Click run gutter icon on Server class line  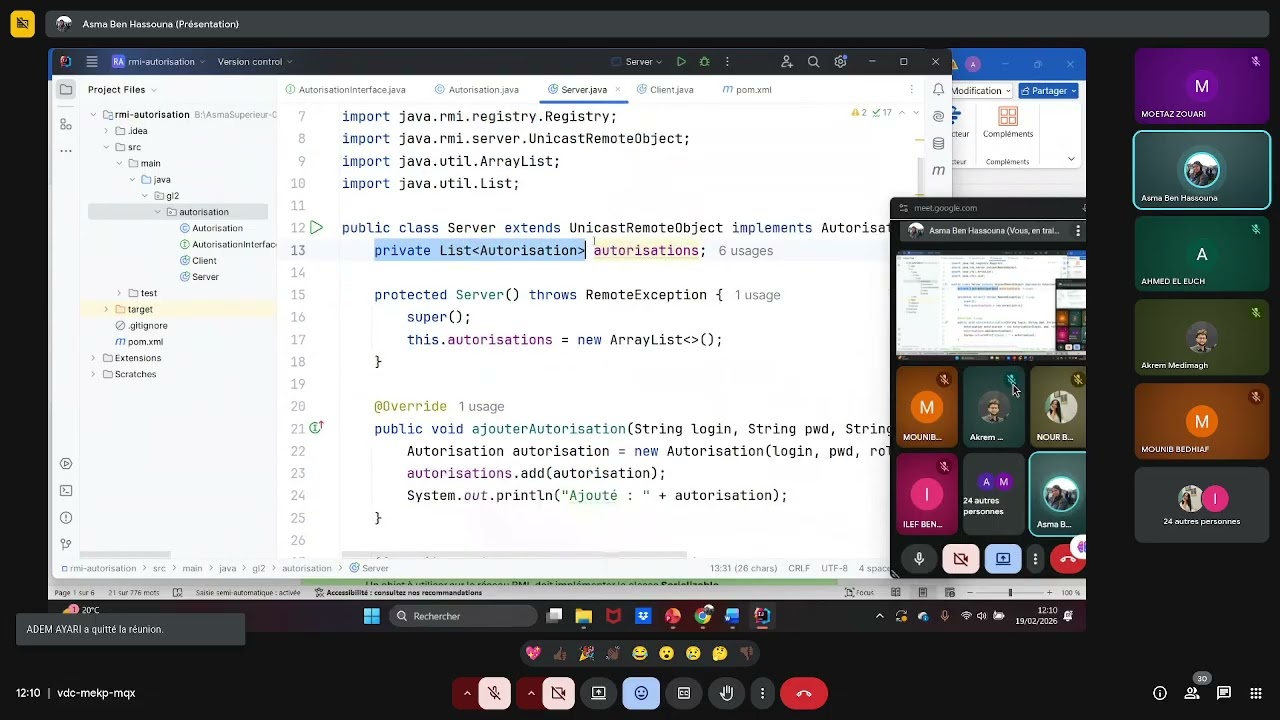pyautogui.click(x=316, y=228)
